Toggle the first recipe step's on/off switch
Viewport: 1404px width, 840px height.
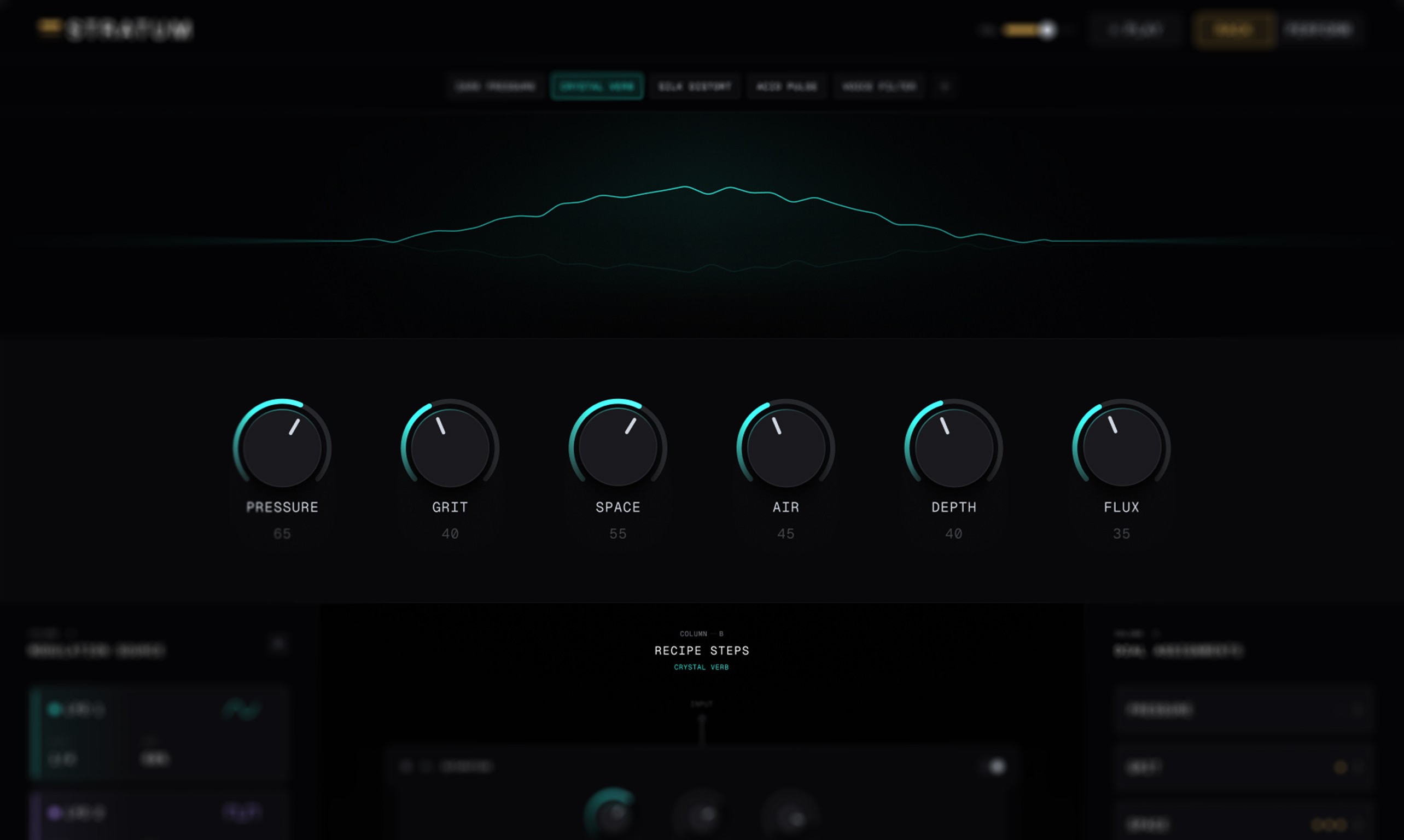pyautogui.click(x=997, y=766)
